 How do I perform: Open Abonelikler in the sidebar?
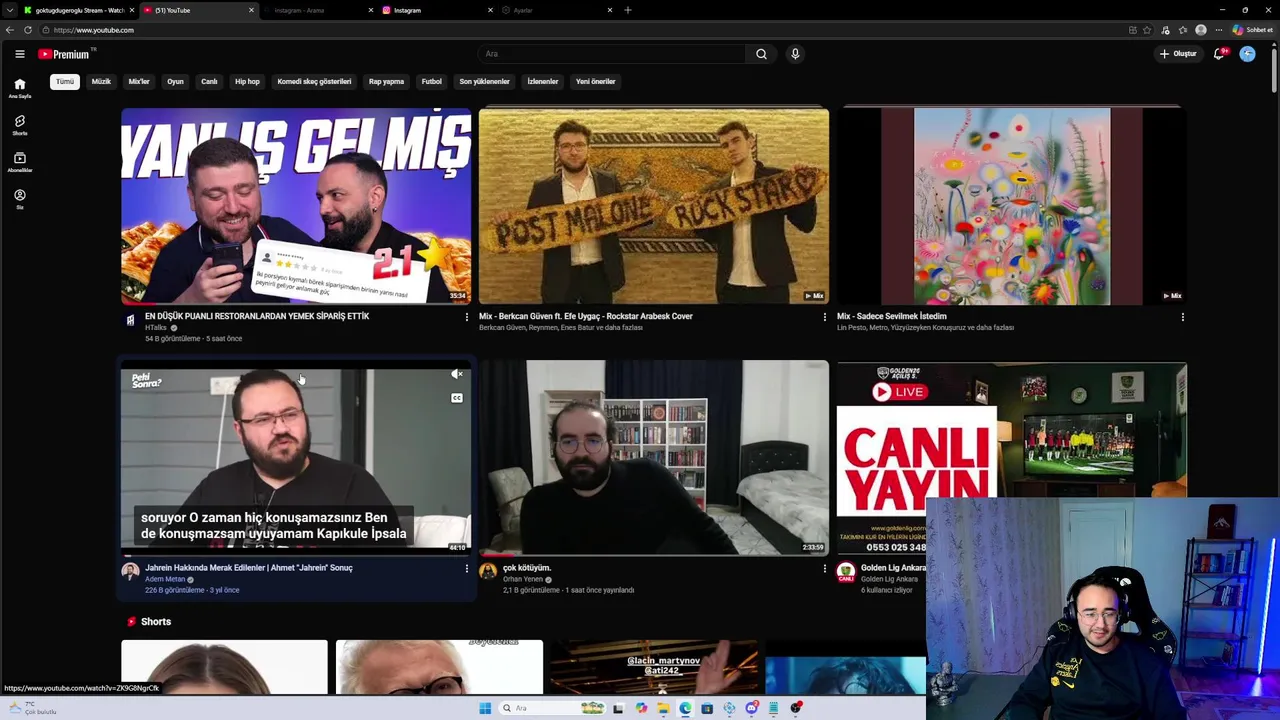click(x=19, y=162)
